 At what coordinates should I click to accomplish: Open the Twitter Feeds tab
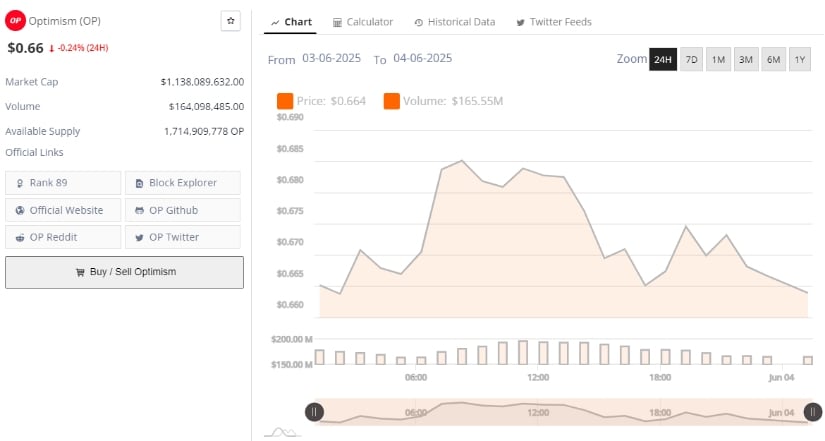[x=554, y=22]
